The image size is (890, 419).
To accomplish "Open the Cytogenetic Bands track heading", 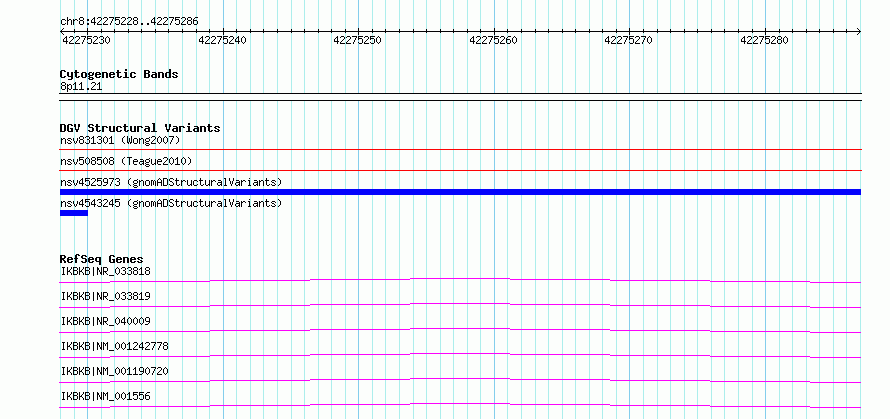I will (119, 74).
